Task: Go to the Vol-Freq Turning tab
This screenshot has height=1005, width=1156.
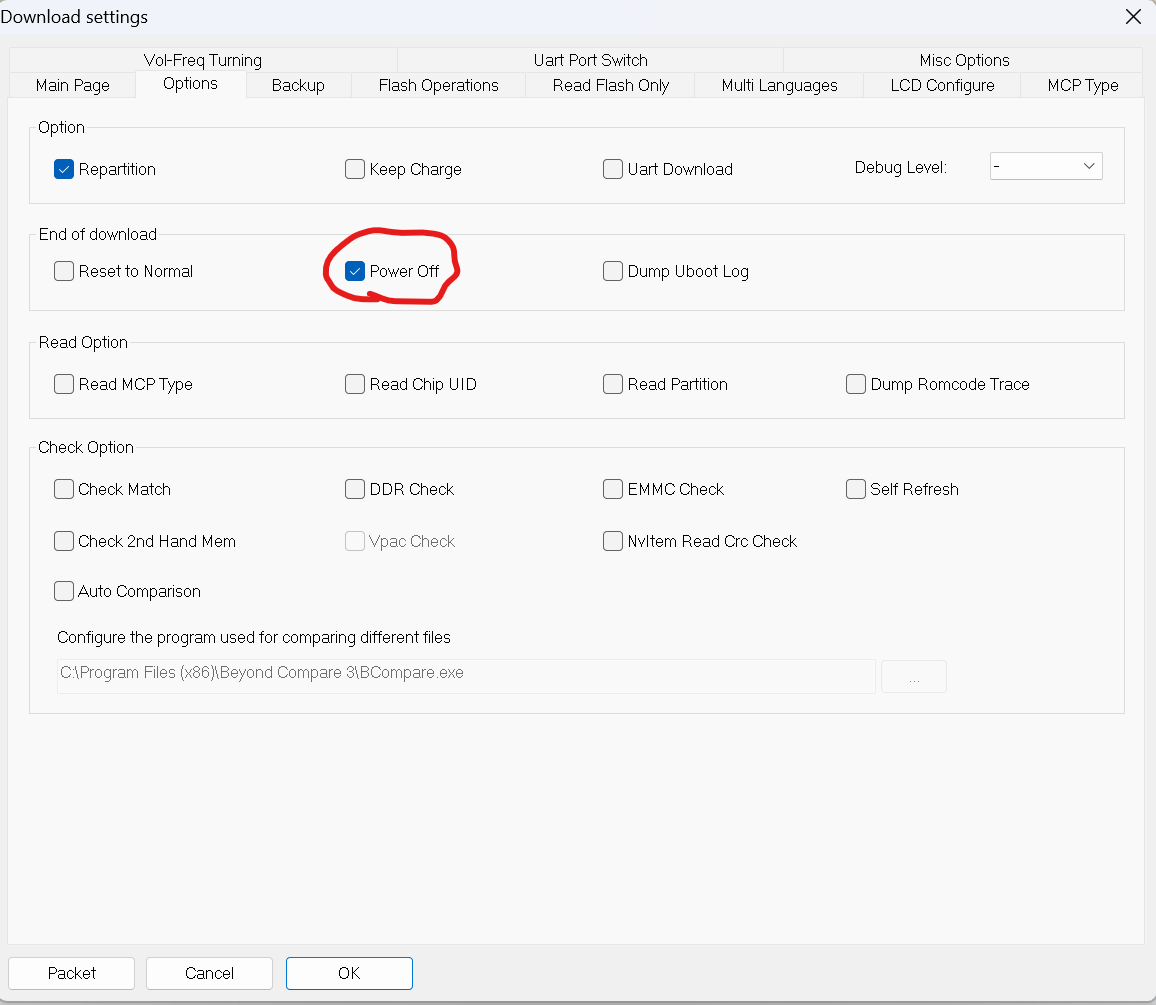Action: coord(203,60)
